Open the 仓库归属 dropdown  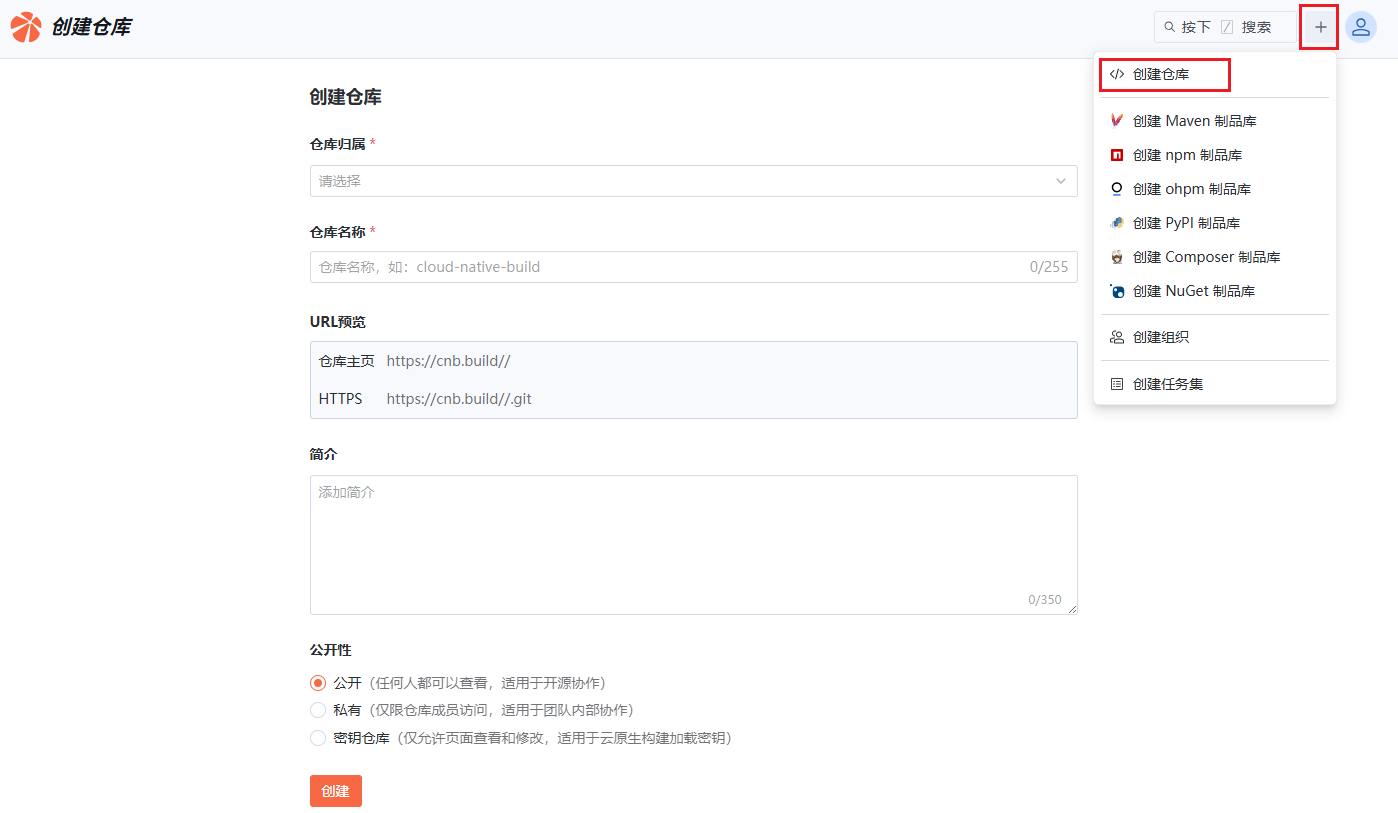click(x=693, y=181)
